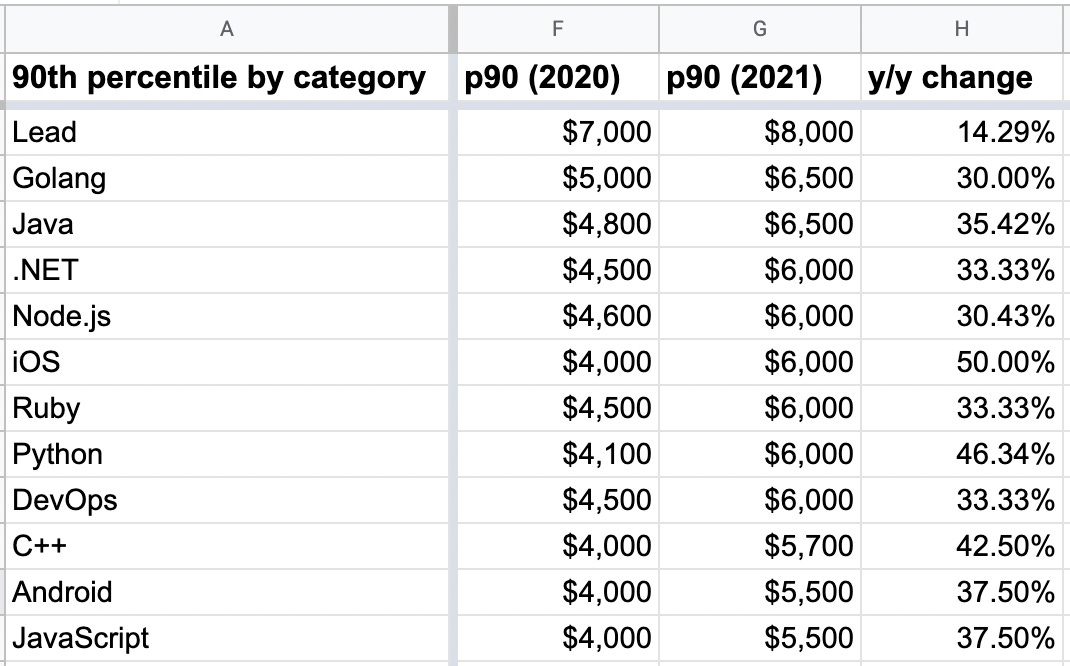Screen dimensions: 1070x666
Task: Select column A header
Action: pos(227,29)
